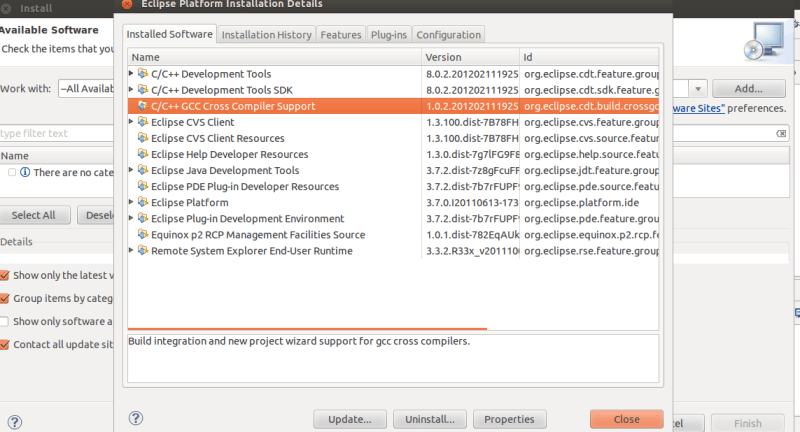This screenshot has height=432, width=800.
Task: Expand C/C++ Development Tools SDK row
Action: [131, 90]
